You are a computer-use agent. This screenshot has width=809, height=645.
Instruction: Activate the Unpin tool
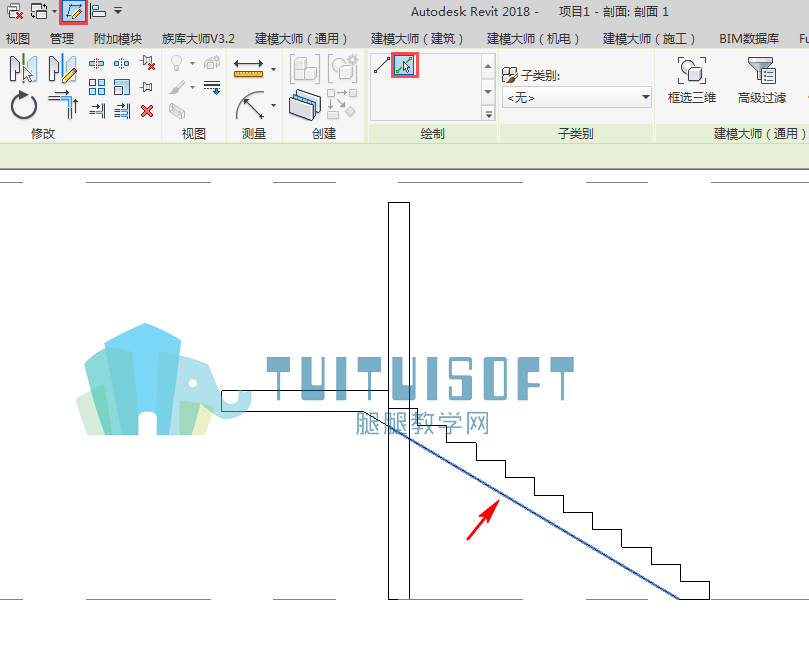[x=148, y=63]
